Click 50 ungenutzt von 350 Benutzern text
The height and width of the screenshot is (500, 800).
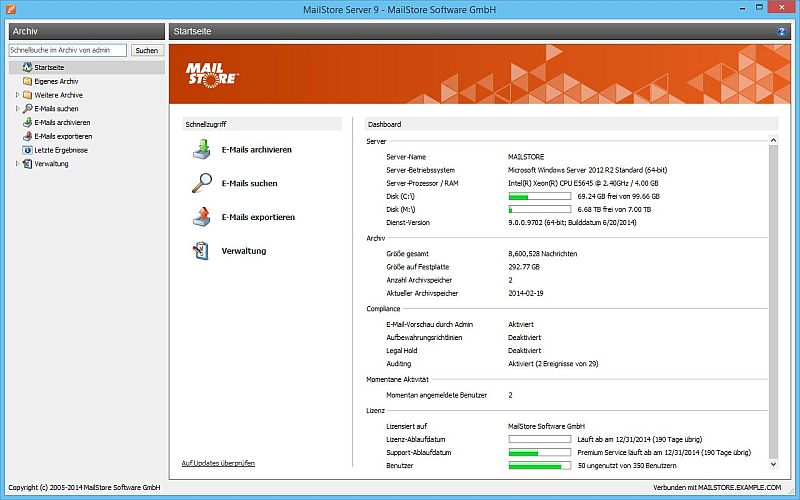coord(627,466)
